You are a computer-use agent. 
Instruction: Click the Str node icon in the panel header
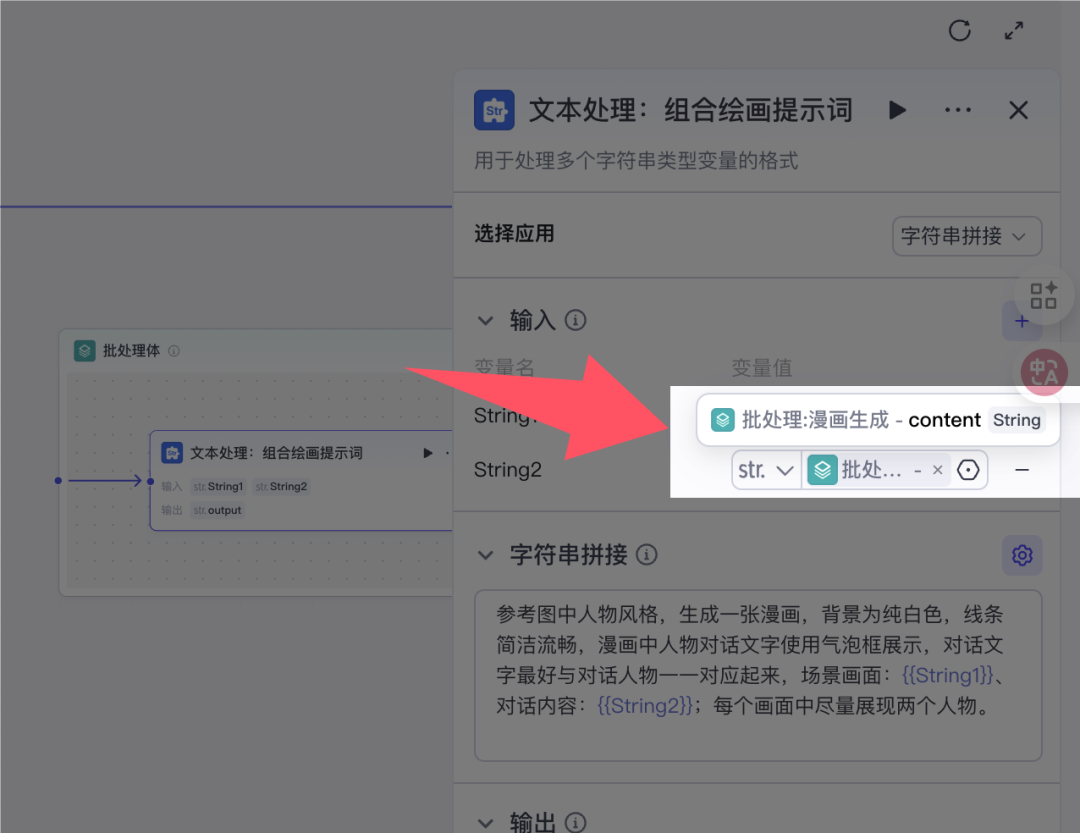(x=494, y=110)
